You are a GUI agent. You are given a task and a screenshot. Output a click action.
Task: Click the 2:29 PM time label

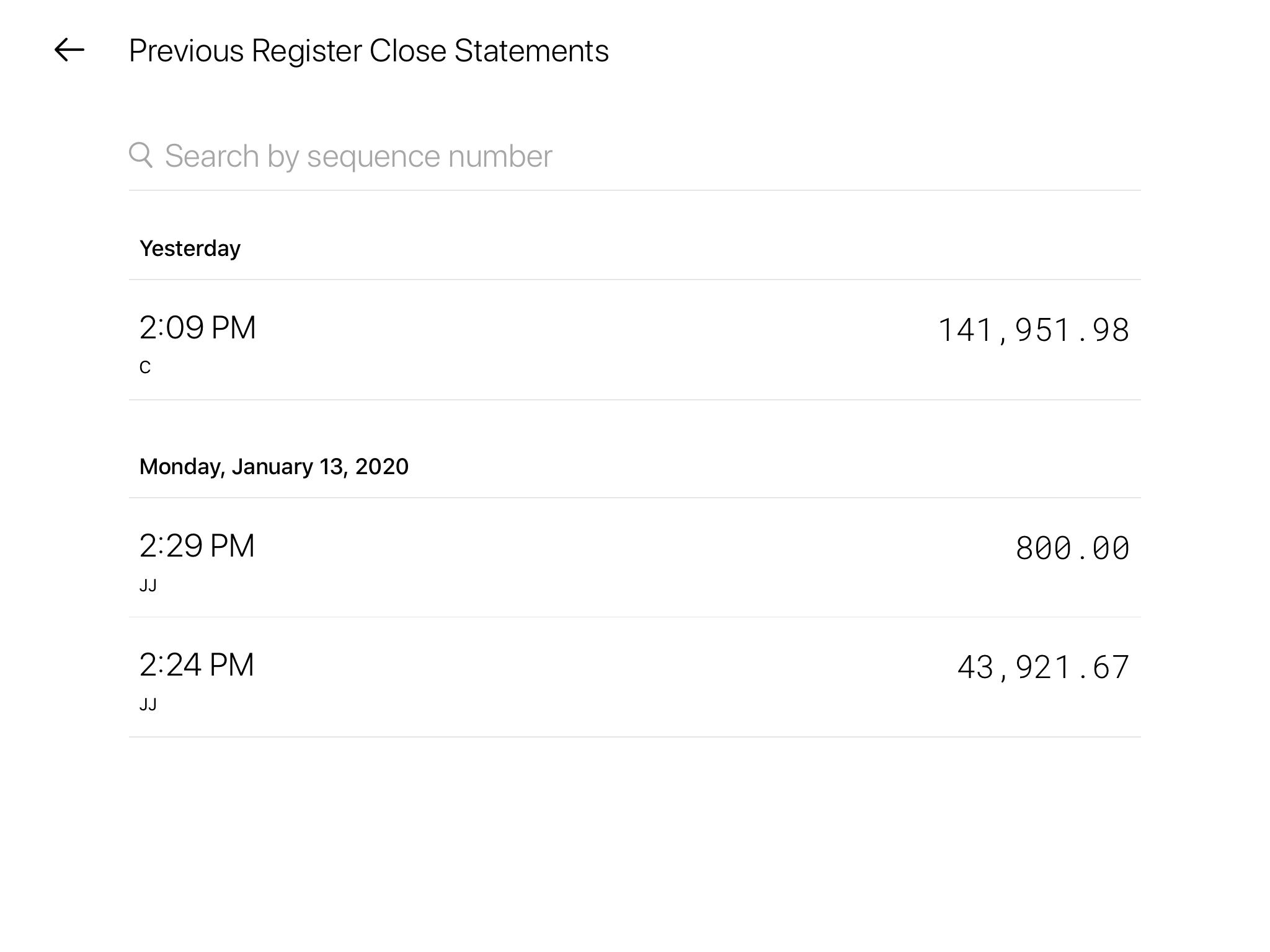coord(197,546)
